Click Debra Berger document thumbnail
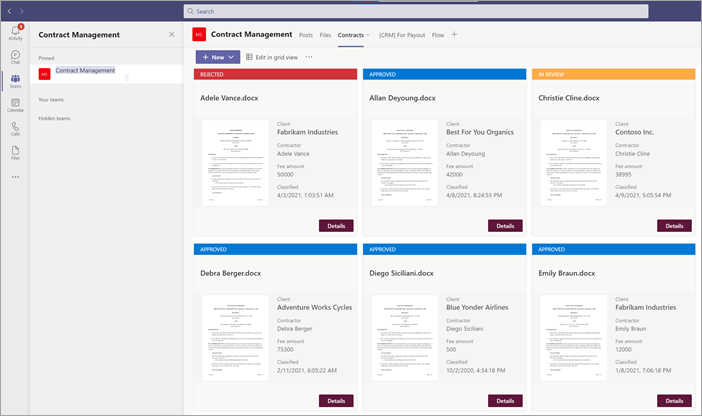The width and height of the screenshot is (702, 416). coord(235,338)
